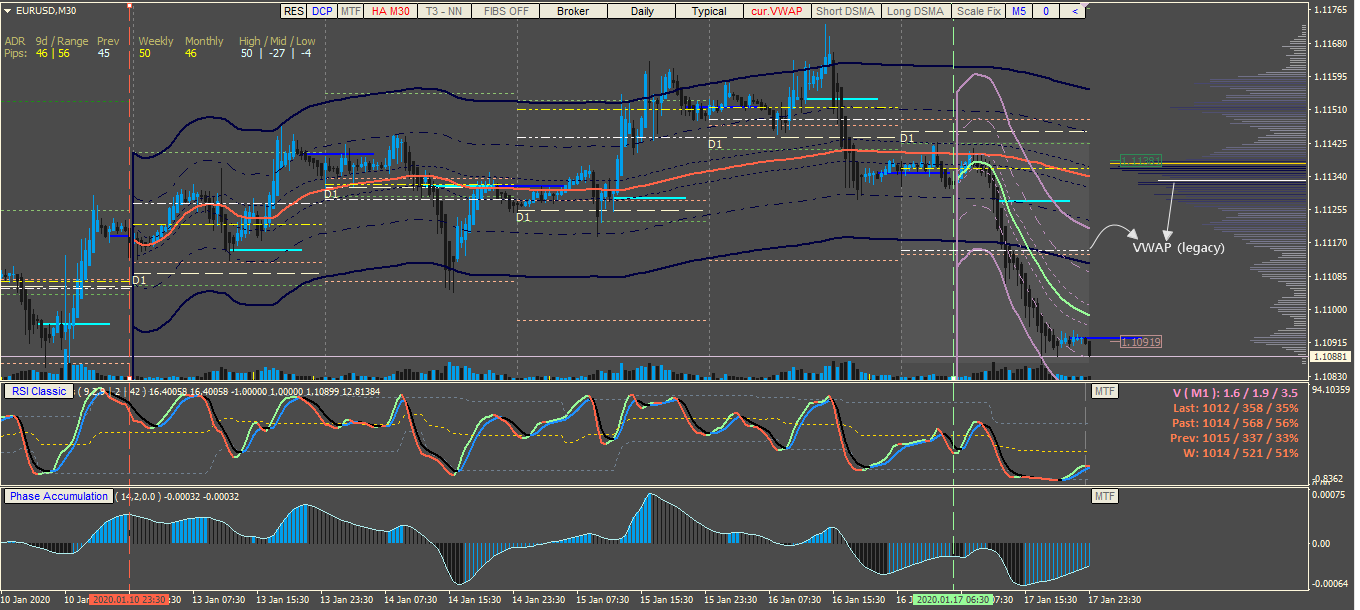
Task: Toggle the RES button in top bar
Action: pyautogui.click(x=293, y=12)
